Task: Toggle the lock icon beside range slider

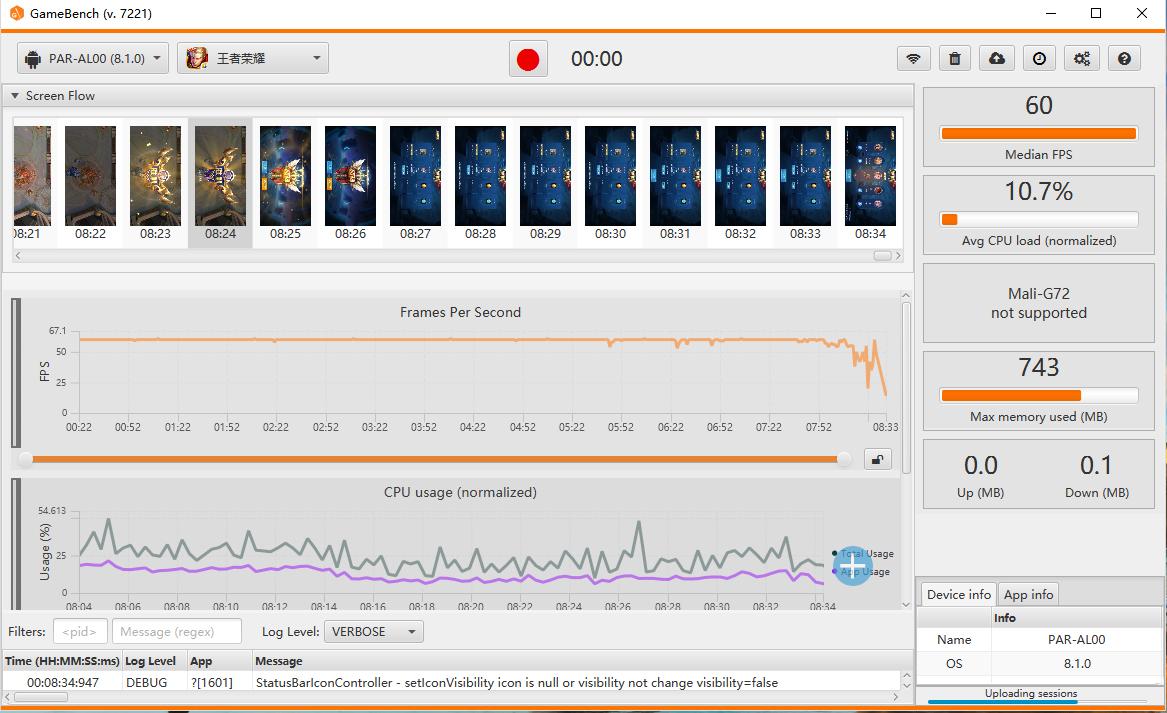Action: click(877, 460)
